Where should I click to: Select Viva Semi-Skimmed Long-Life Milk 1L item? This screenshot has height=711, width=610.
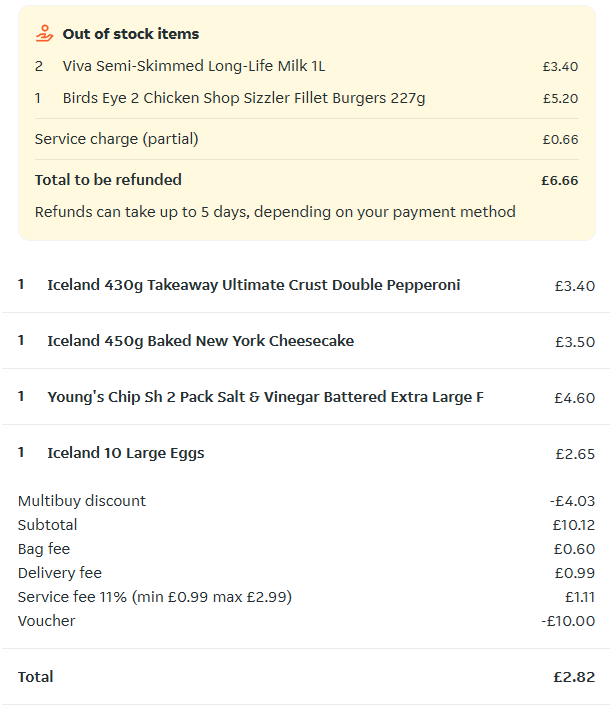pos(193,66)
